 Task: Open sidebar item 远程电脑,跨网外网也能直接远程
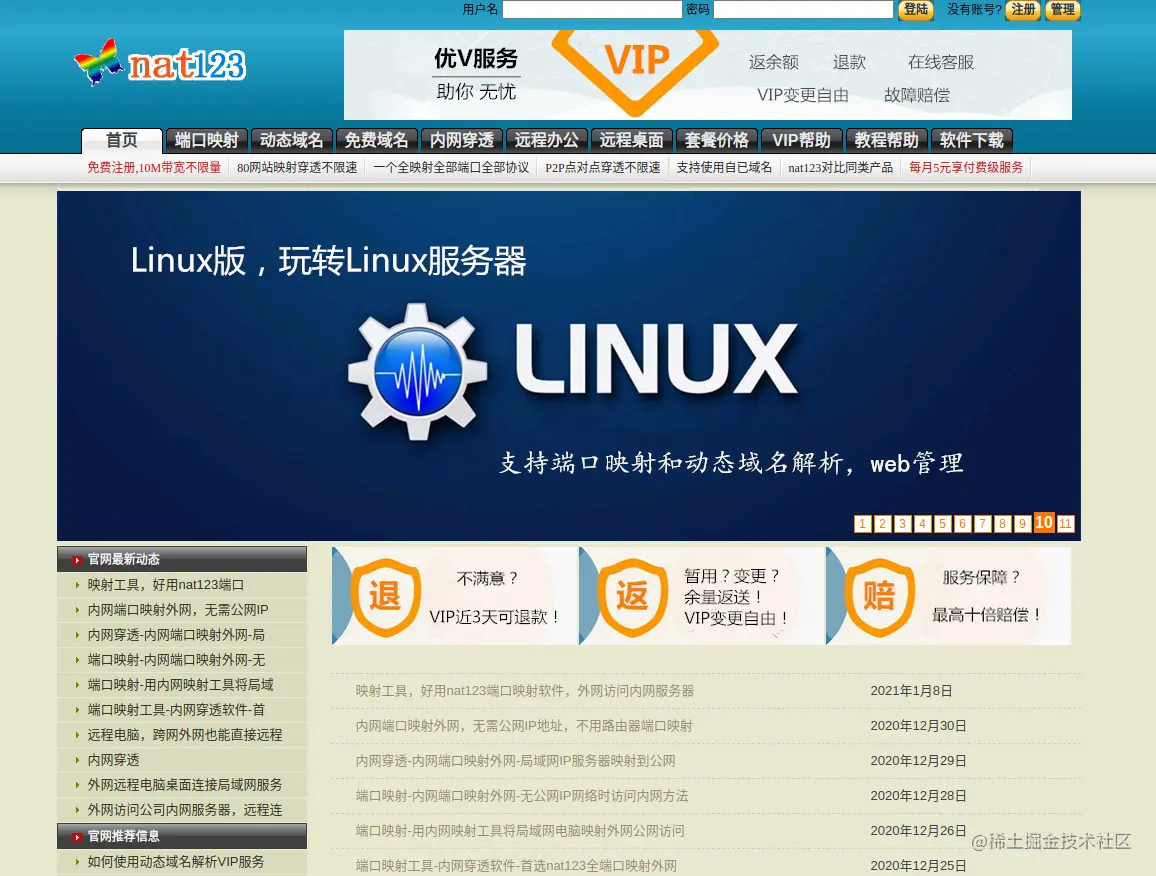tap(185, 735)
